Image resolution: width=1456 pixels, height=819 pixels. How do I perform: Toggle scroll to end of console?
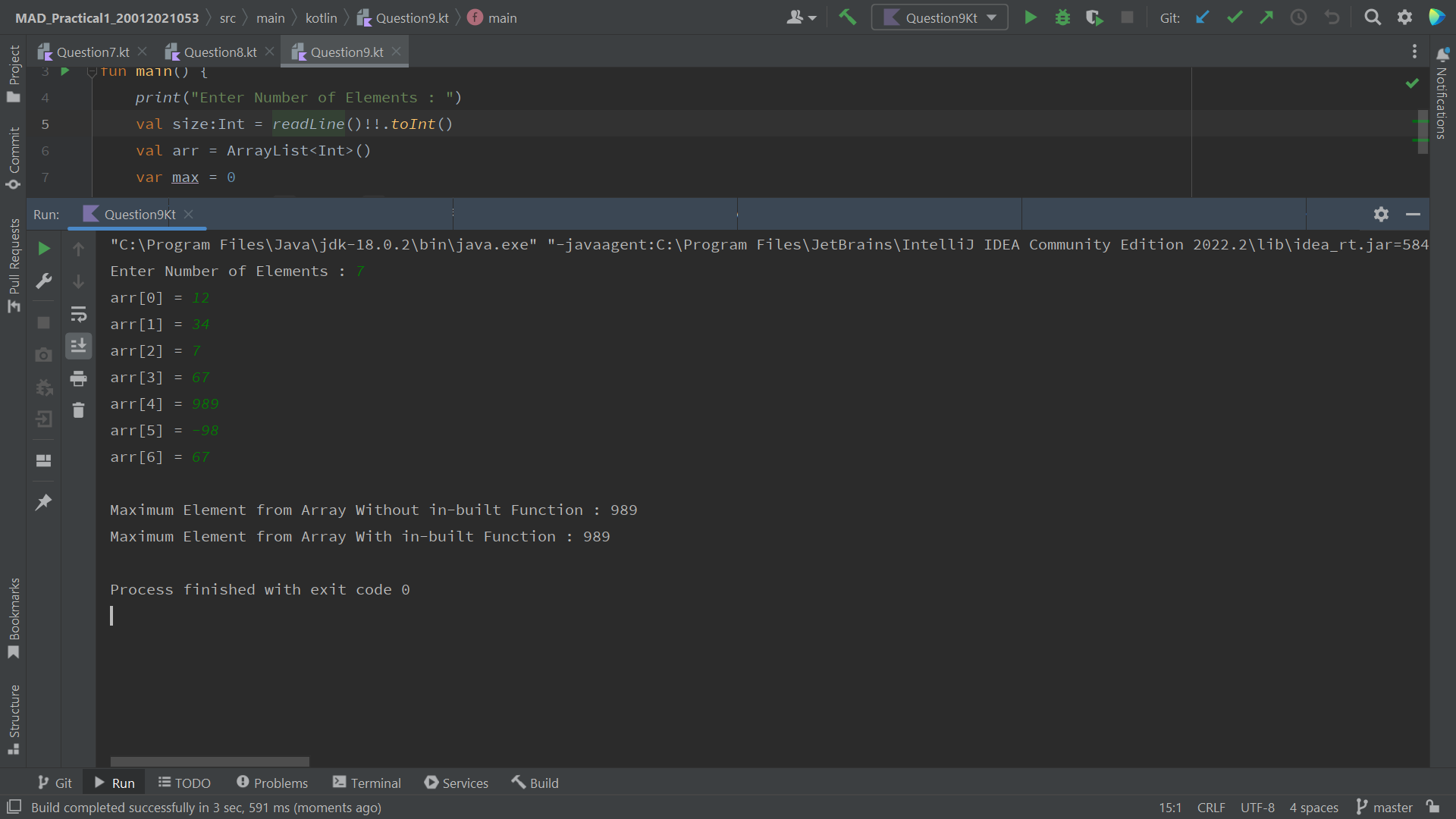[78, 346]
